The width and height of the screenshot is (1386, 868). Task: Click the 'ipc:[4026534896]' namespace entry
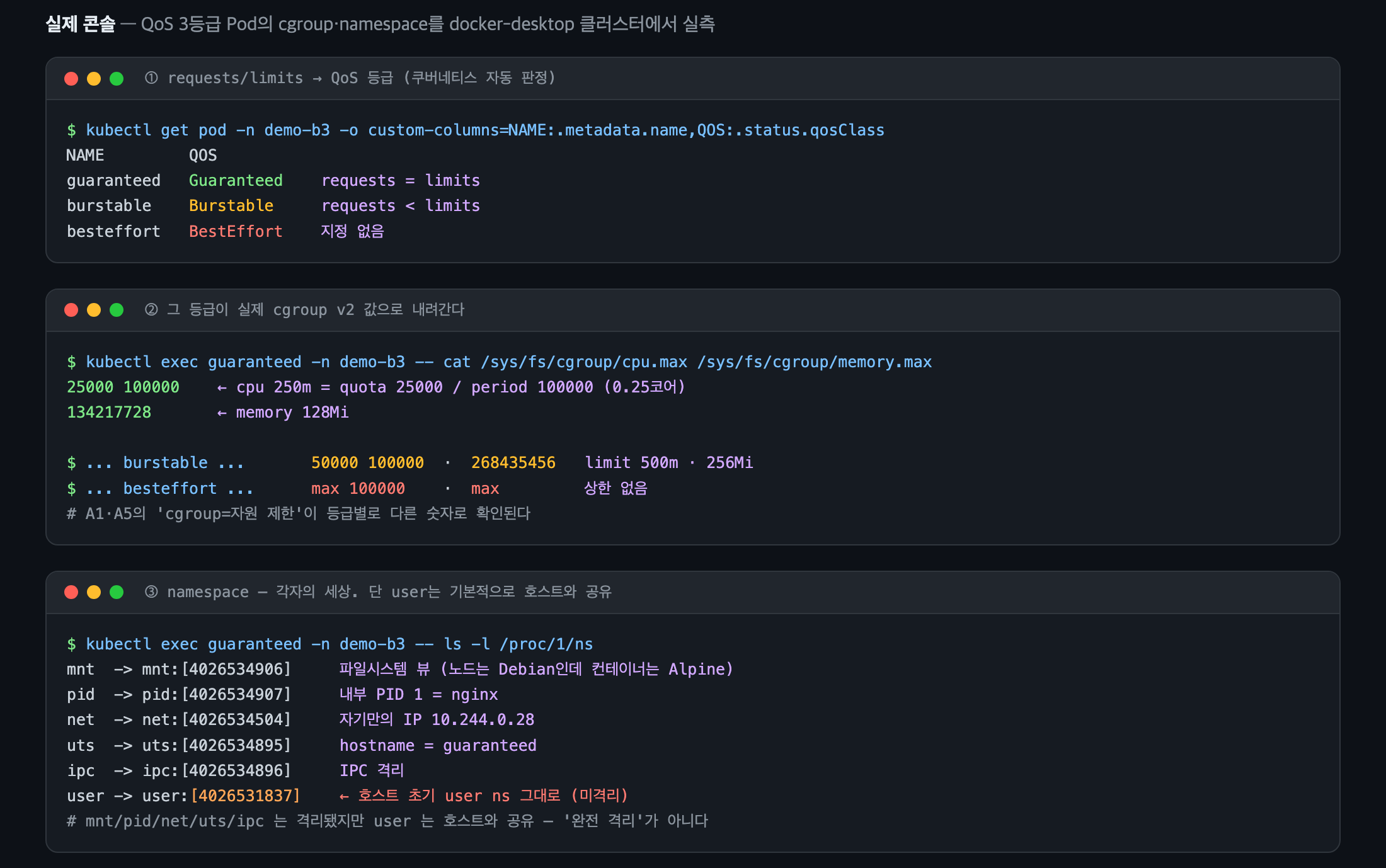pyautogui.click(x=217, y=771)
